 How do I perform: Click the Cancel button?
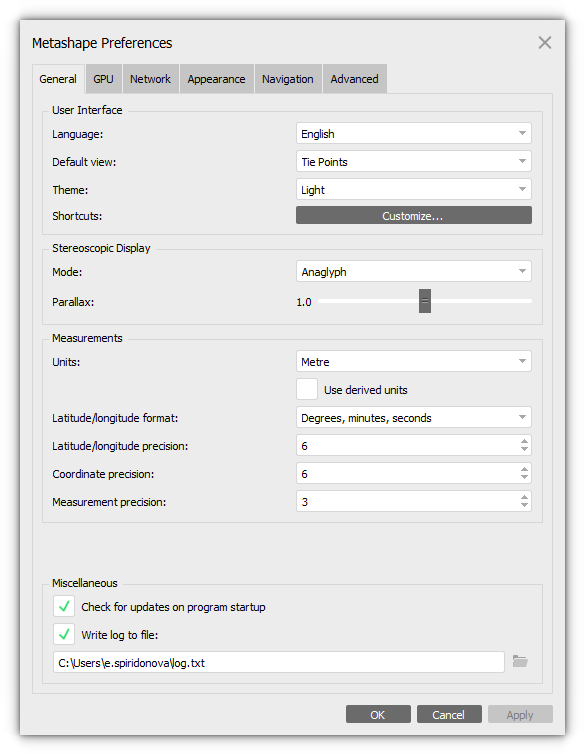point(449,715)
